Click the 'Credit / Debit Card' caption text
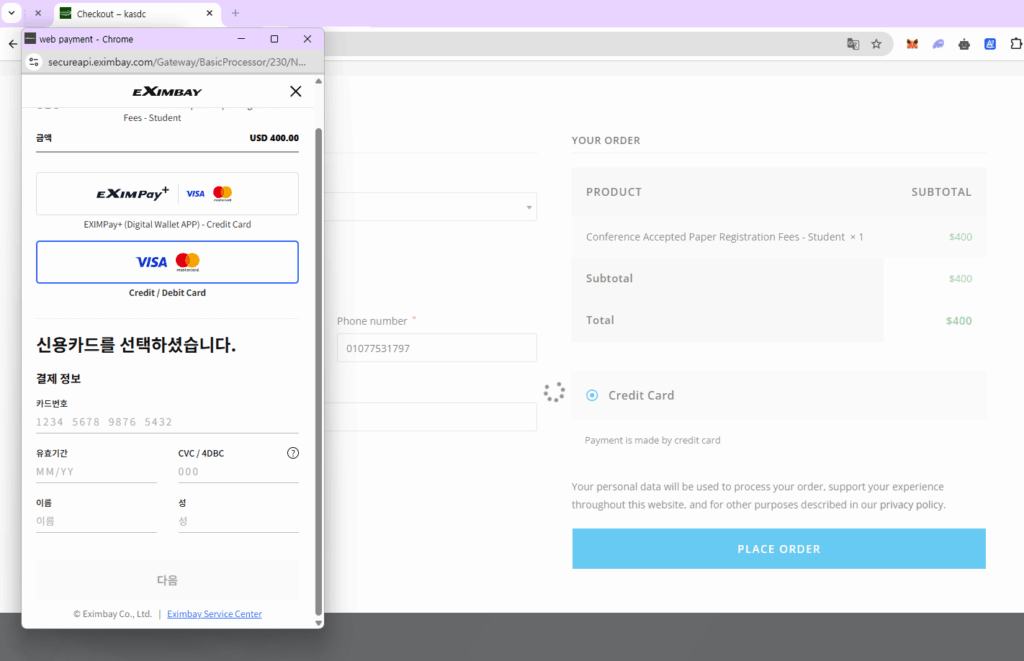The width and height of the screenshot is (1024, 661). [167, 293]
